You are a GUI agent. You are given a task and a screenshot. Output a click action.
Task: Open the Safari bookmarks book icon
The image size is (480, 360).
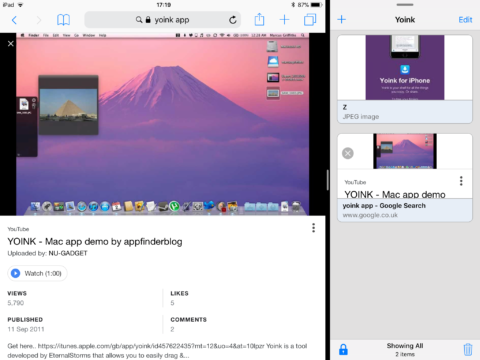coord(63,20)
